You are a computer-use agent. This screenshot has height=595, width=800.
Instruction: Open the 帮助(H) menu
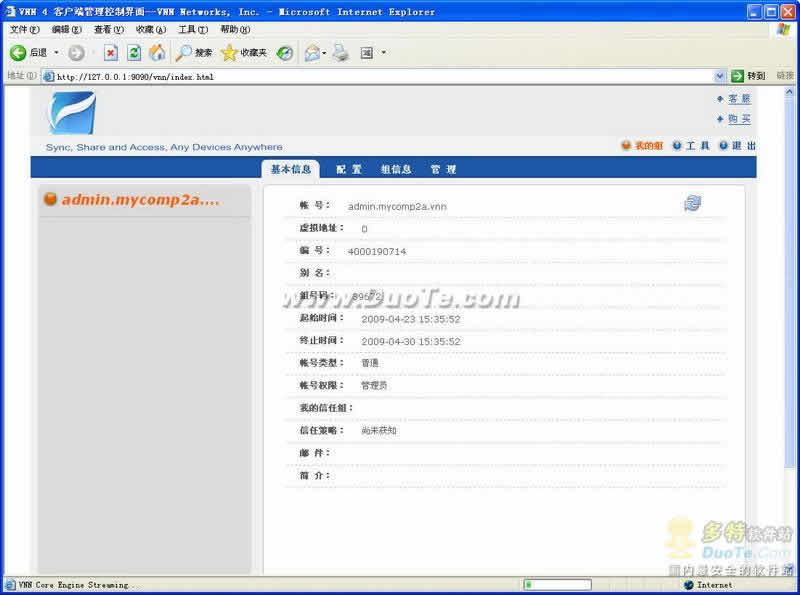coord(235,30)
